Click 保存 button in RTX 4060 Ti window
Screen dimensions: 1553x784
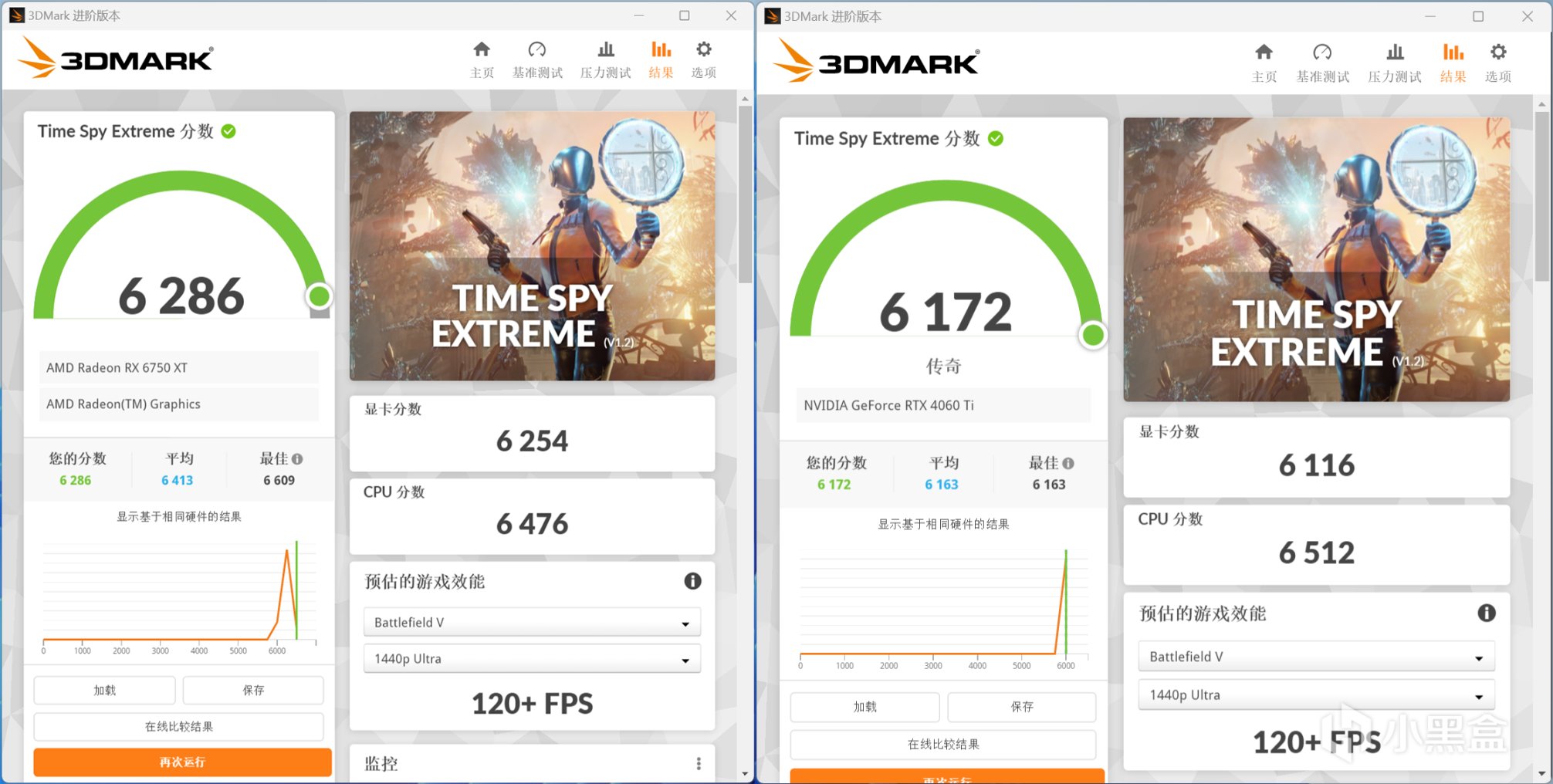tap(1022, 707)
